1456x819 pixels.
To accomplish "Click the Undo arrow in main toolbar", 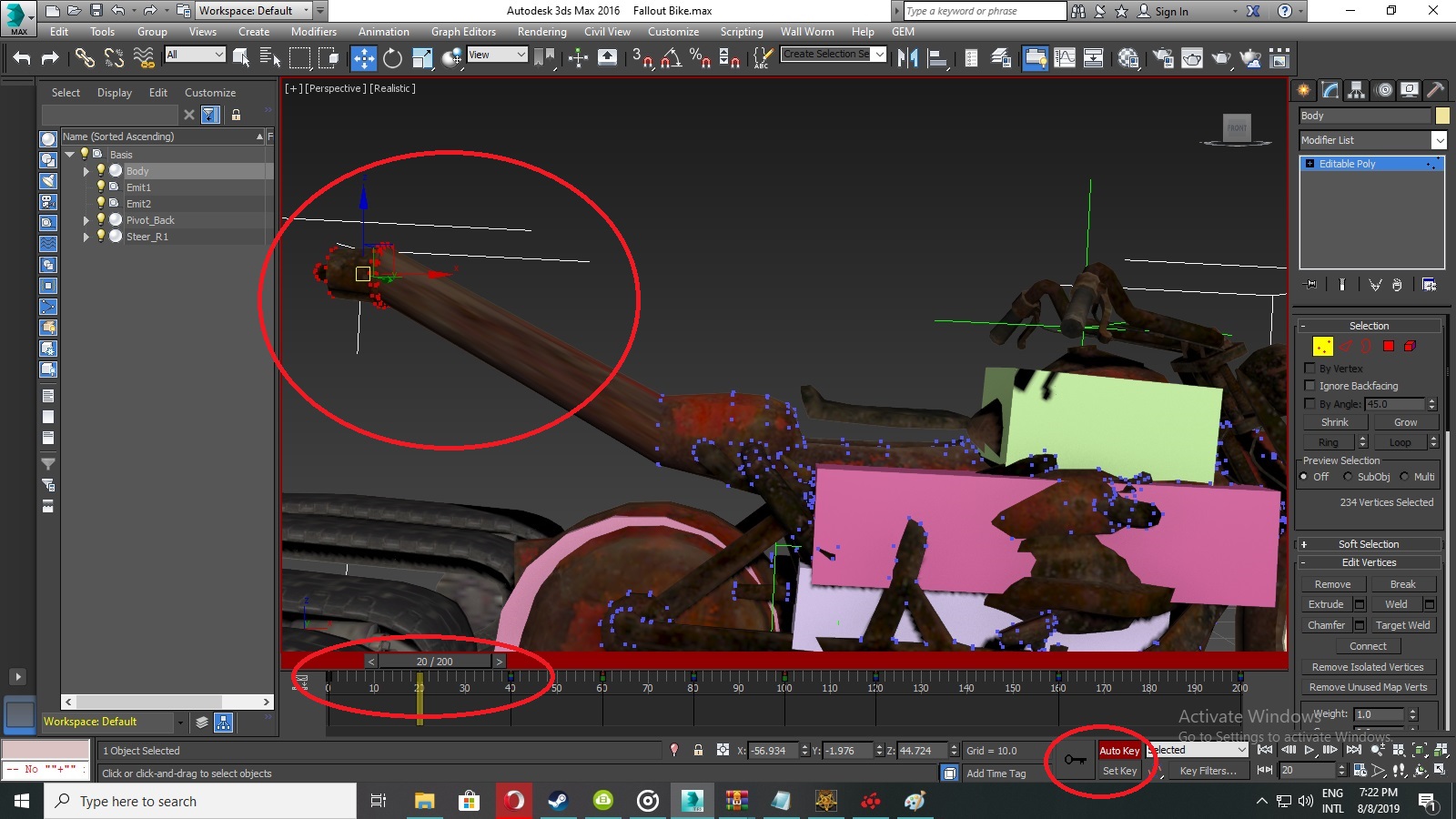I will [x=22, y=58].
